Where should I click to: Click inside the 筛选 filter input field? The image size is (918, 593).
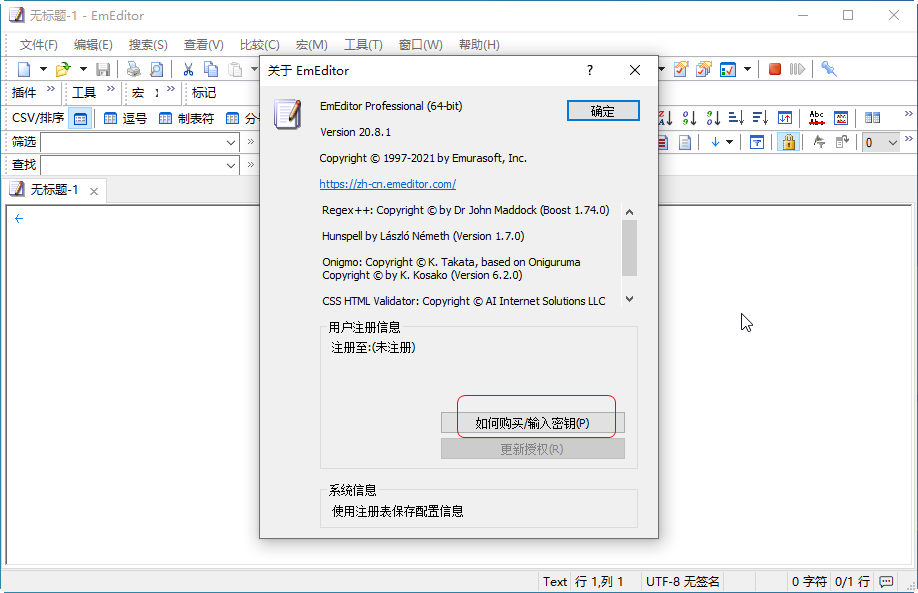pyautogui.click(x=132, y=143)
